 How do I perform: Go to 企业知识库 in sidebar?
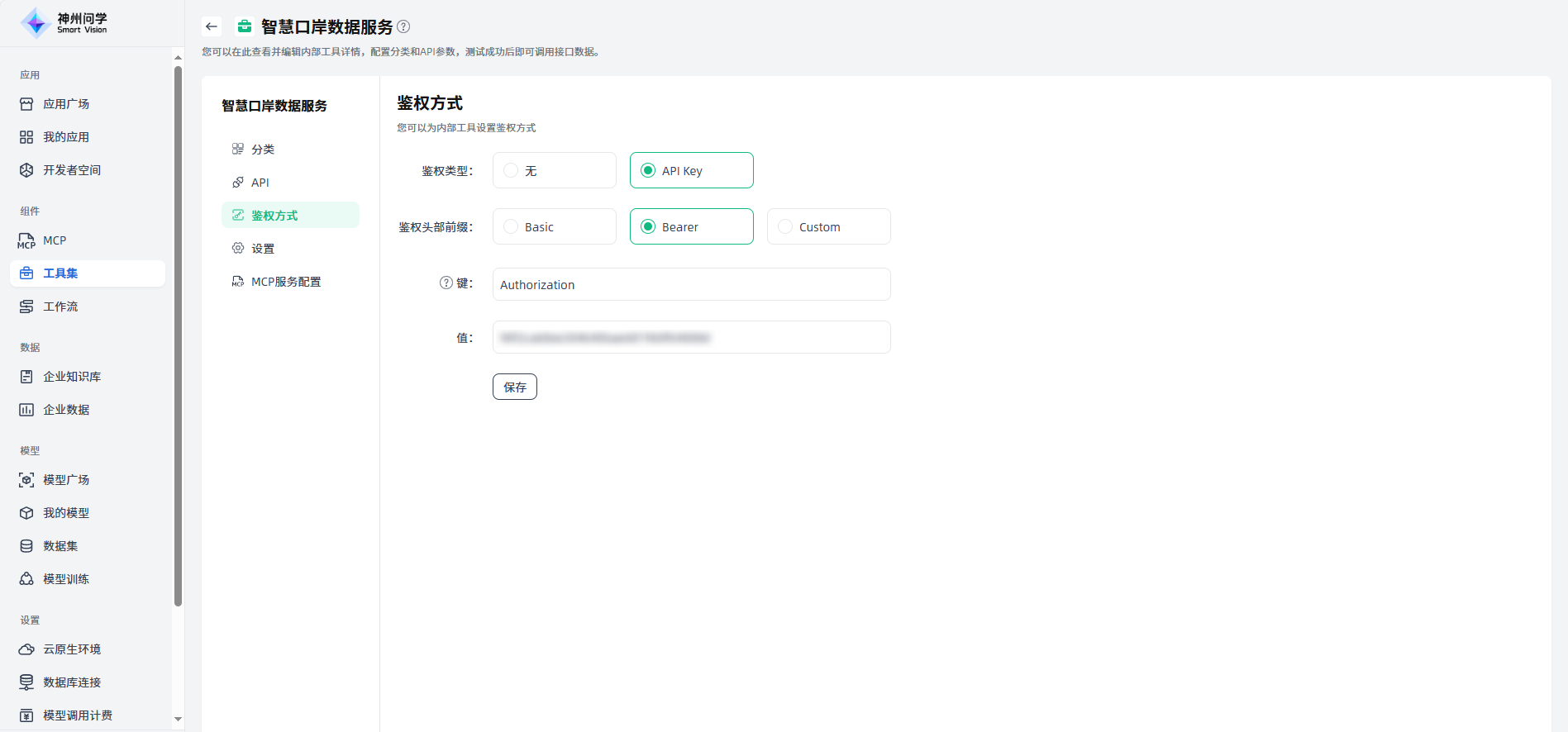coord(72,377)
